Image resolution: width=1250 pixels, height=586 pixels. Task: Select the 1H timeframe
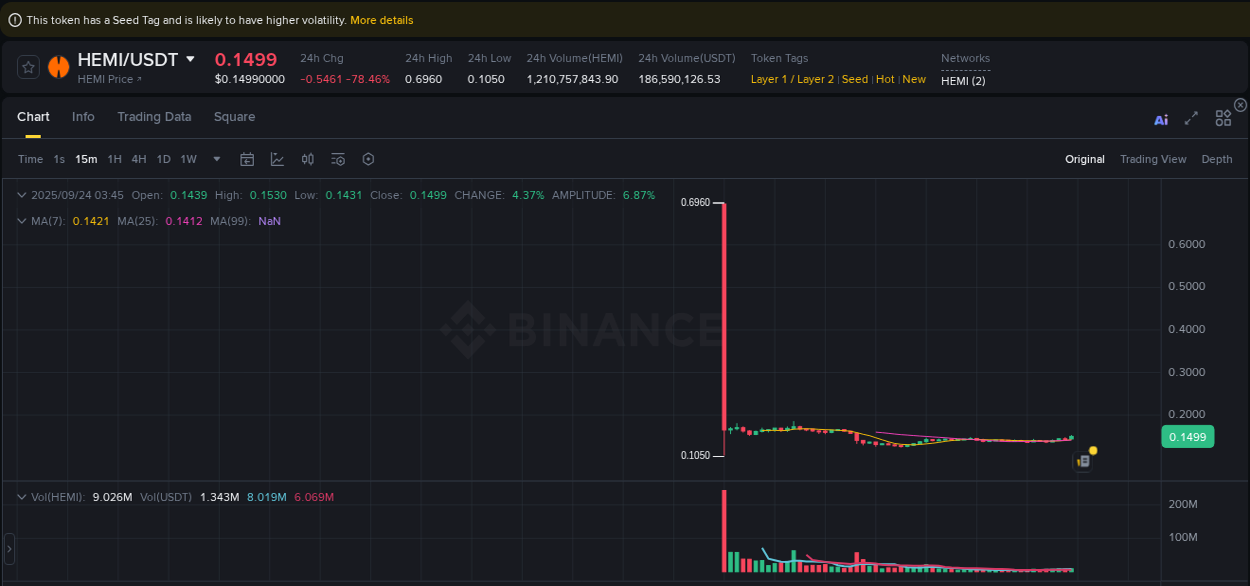click(114, 159)
